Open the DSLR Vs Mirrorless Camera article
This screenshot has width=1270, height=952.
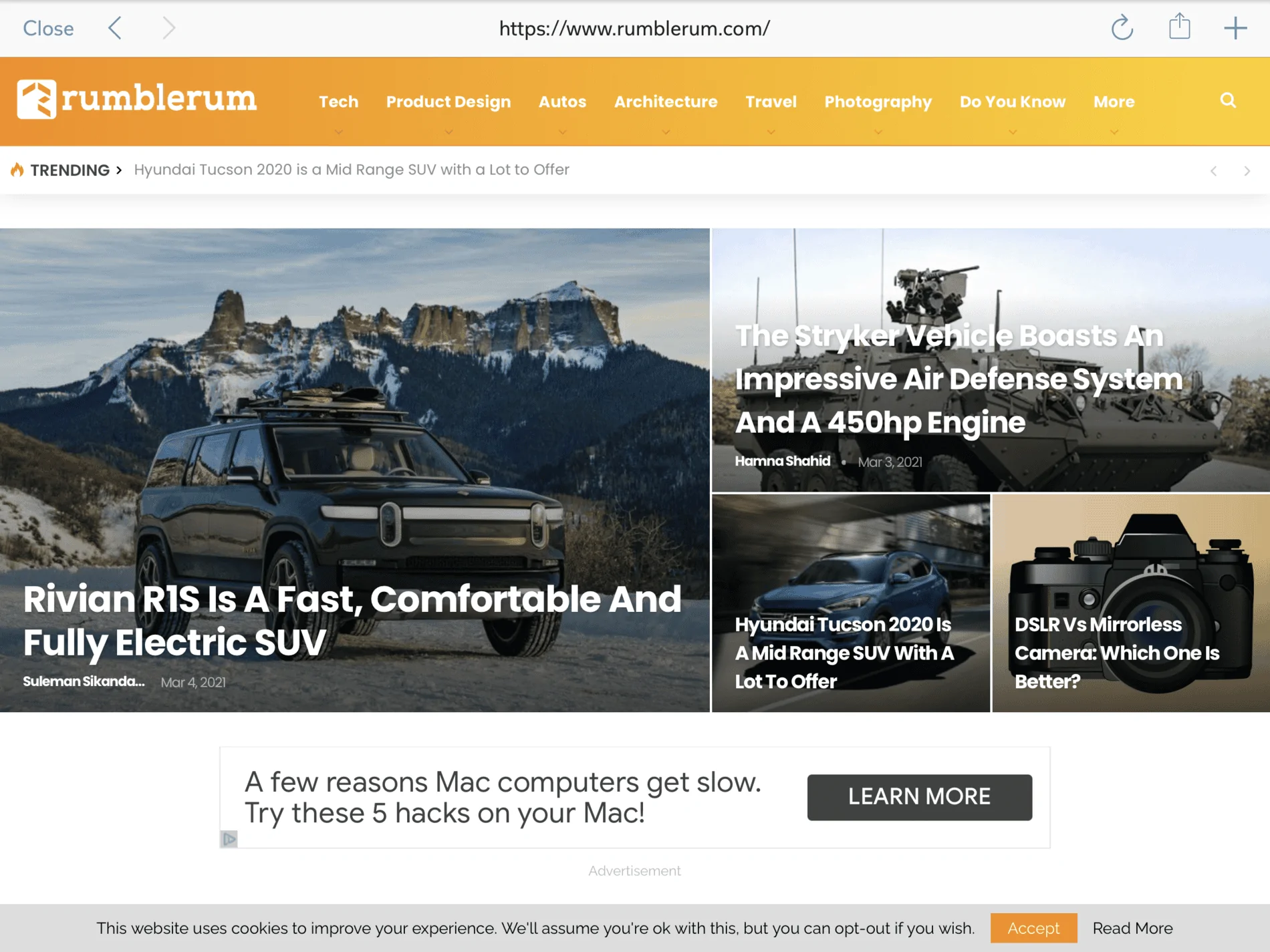(x=1117, y=653)
